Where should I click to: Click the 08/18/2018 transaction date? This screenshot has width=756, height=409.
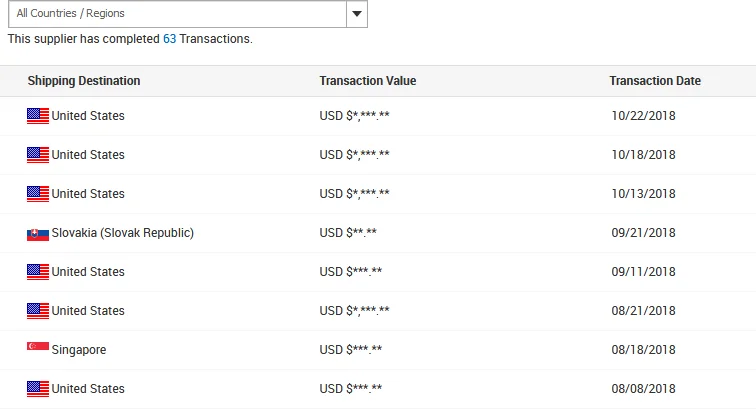[643, 350]
